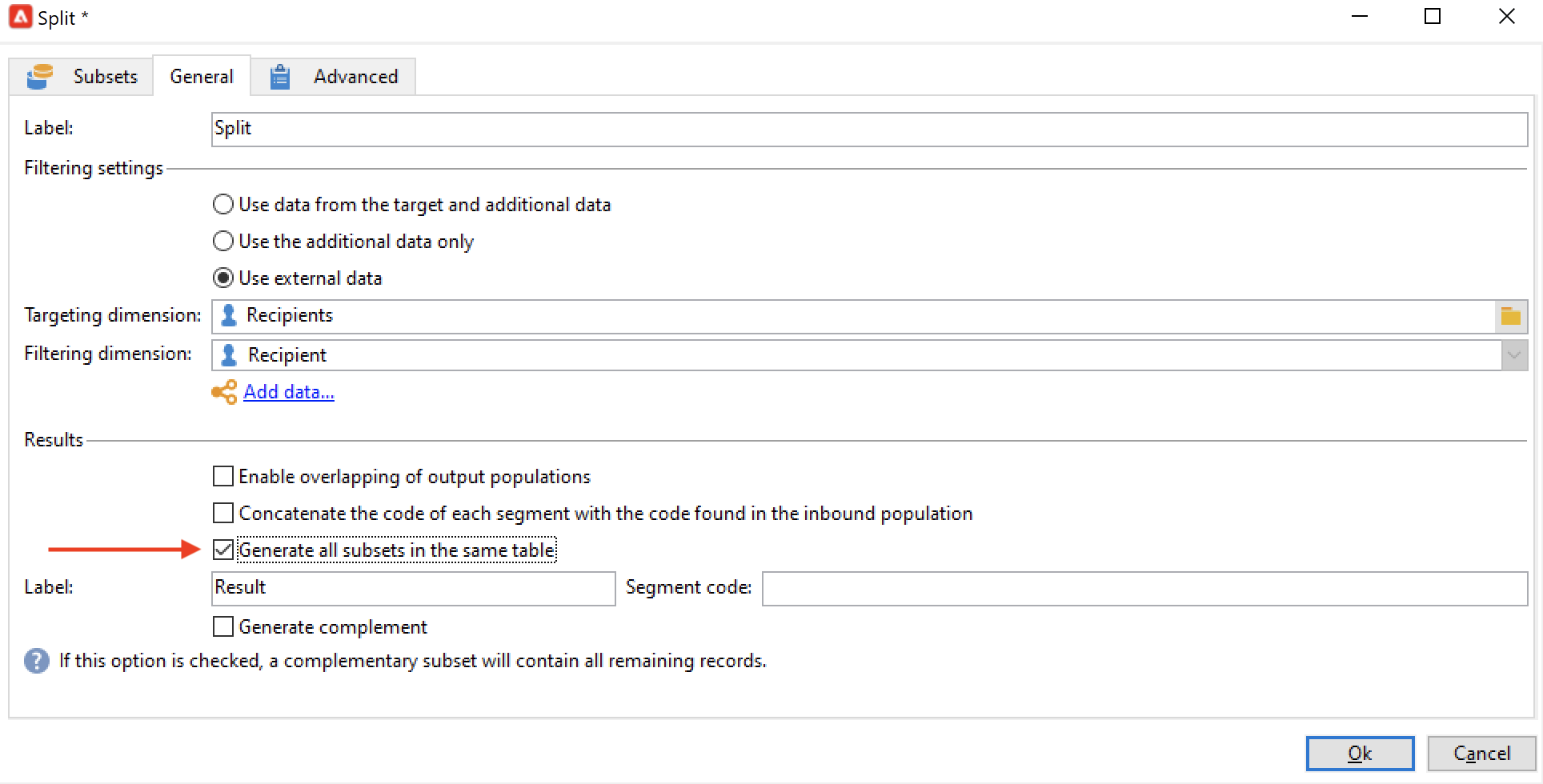Viewport: 1543px width, 784px height.
Task: Select 'Use data from the target and additional data'
Action: [223, 205]
